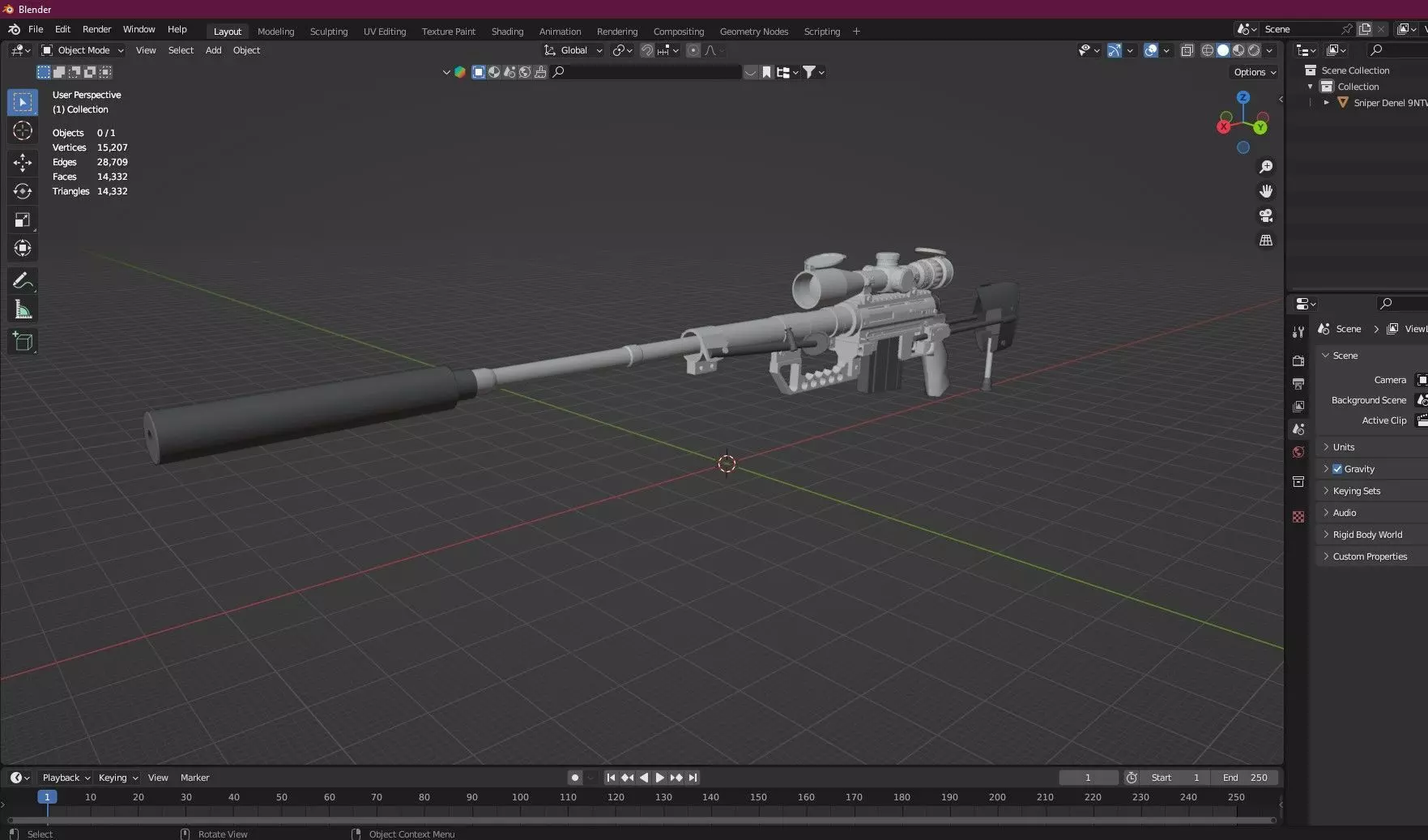Screen dimensions: 1428x840
Task: Click the current frame number field
Action: (1088, 778)
